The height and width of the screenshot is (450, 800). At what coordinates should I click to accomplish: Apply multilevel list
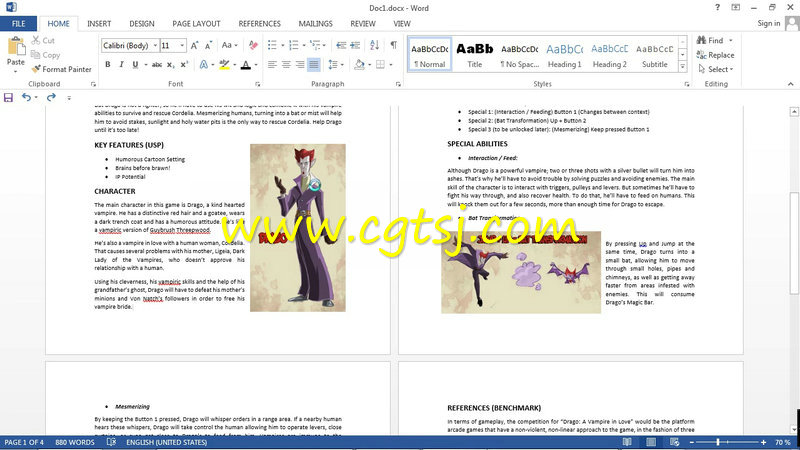315,45
